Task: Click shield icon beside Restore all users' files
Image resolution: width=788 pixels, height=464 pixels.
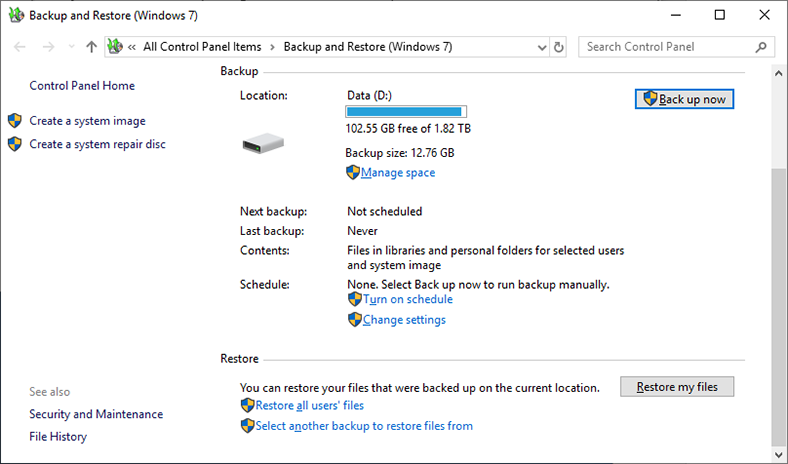Action: 247,405
